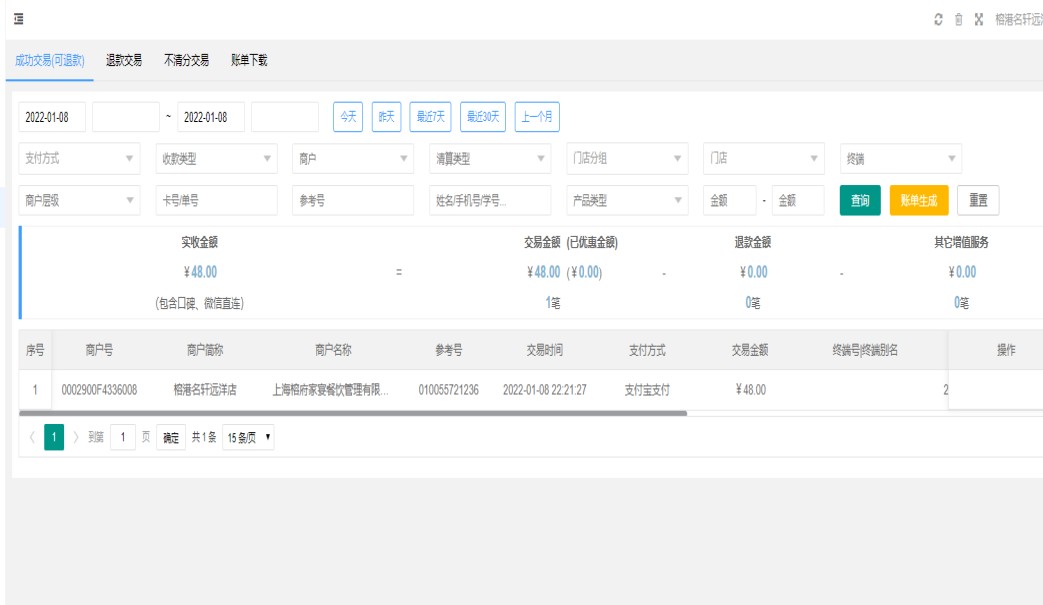
Task: Go to the previous page arrow
Action: pos(31,438)
